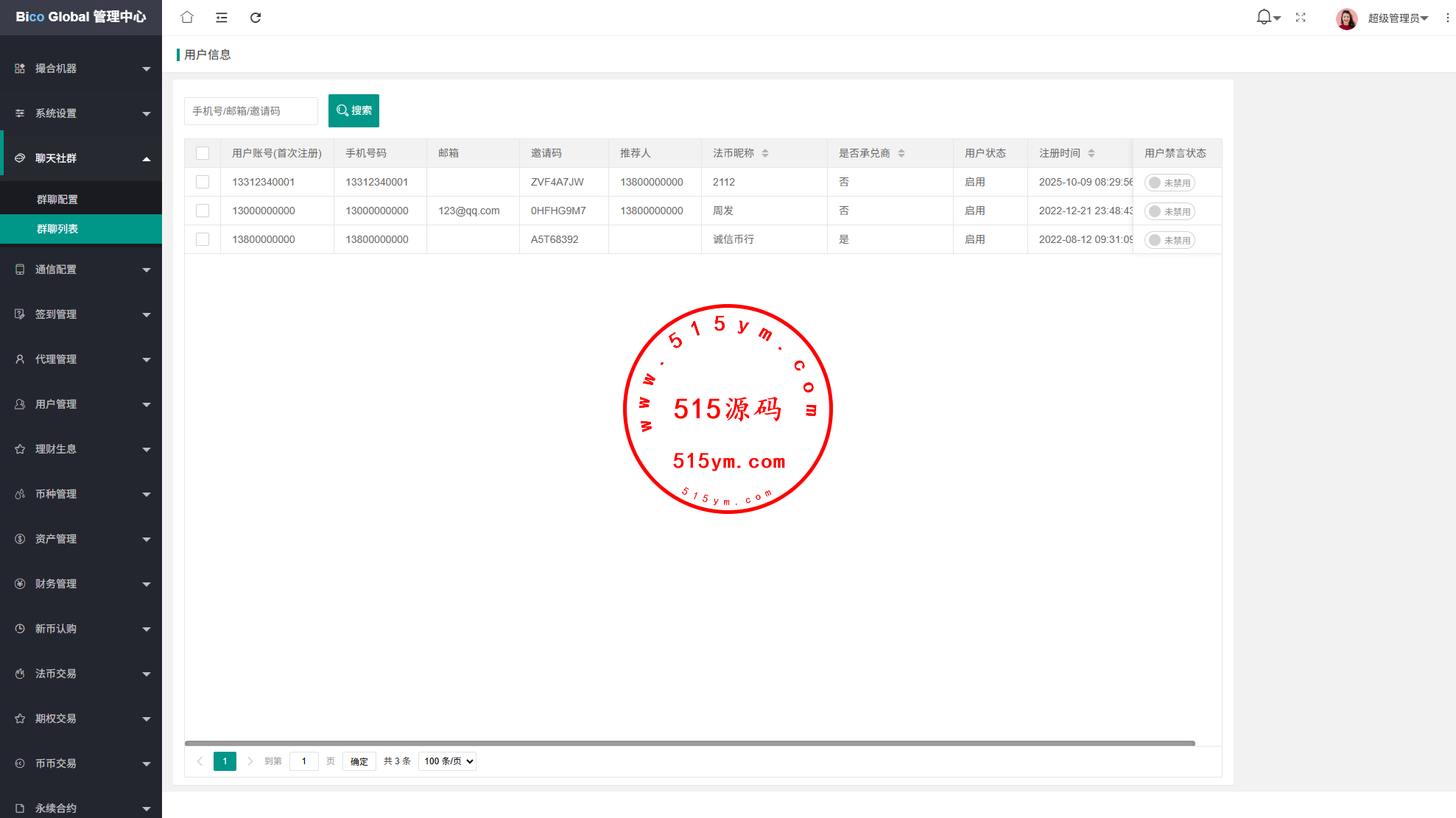Sort by 注册时间 column arrows
The image size is (1456, 818).
click(x=1091, y=153)
